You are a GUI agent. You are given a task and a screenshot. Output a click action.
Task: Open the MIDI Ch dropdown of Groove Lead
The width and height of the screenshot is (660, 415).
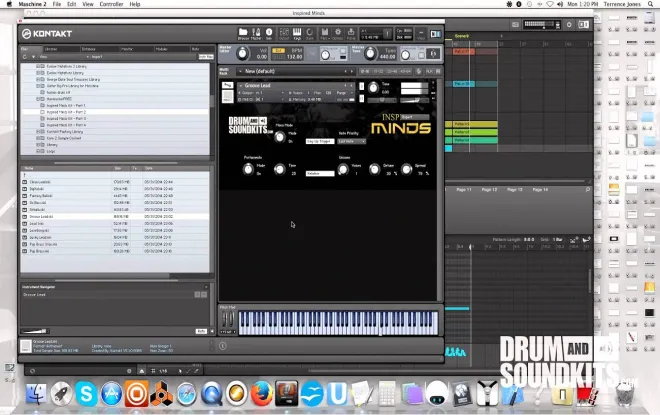(x=261, y=99)
